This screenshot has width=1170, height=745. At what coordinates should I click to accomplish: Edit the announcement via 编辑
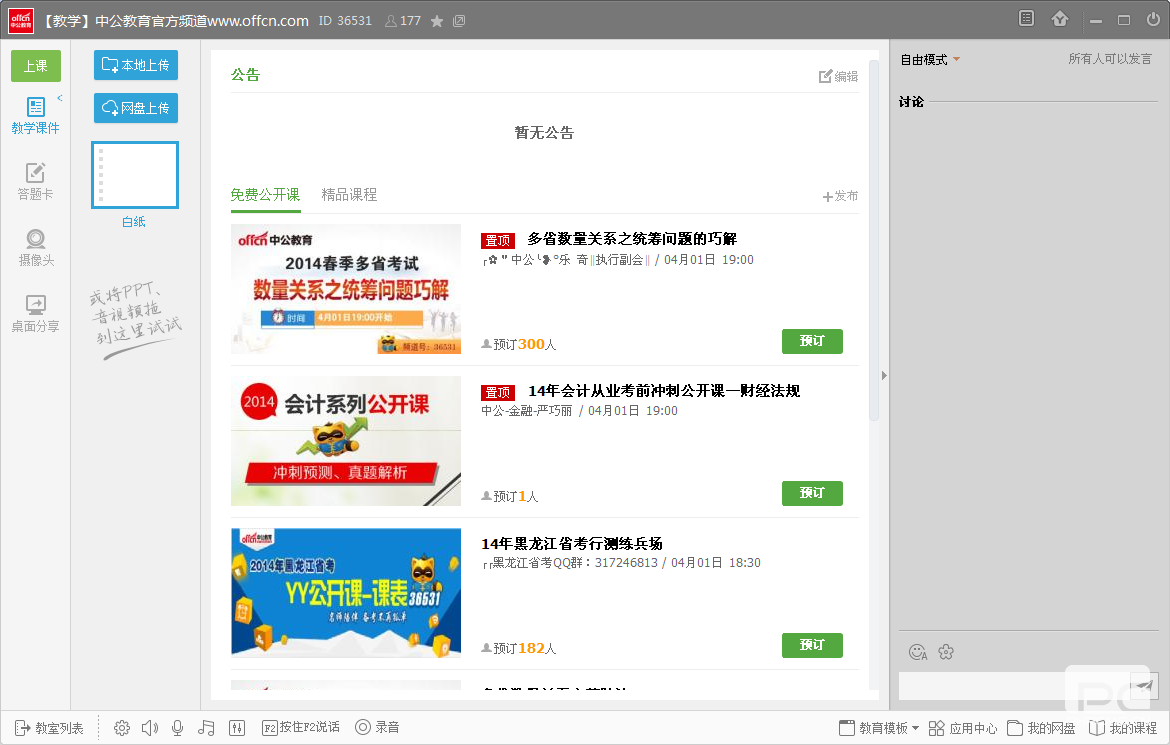838,76
